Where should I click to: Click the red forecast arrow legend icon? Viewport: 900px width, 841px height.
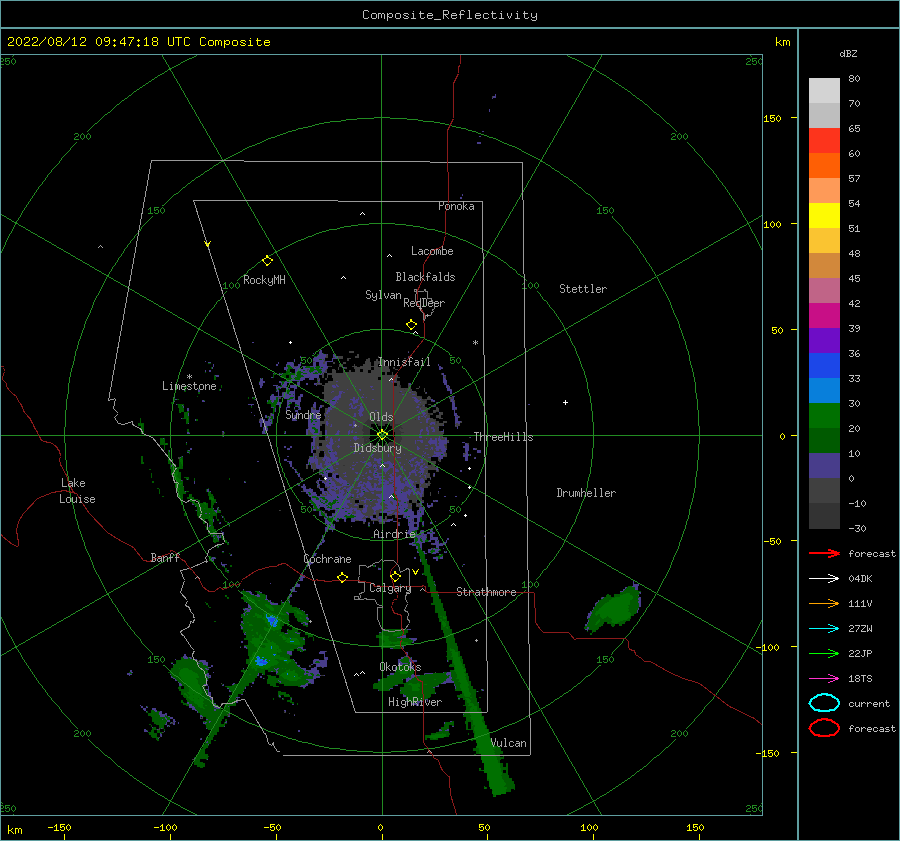pyautogui.click(x=824, y=553)
